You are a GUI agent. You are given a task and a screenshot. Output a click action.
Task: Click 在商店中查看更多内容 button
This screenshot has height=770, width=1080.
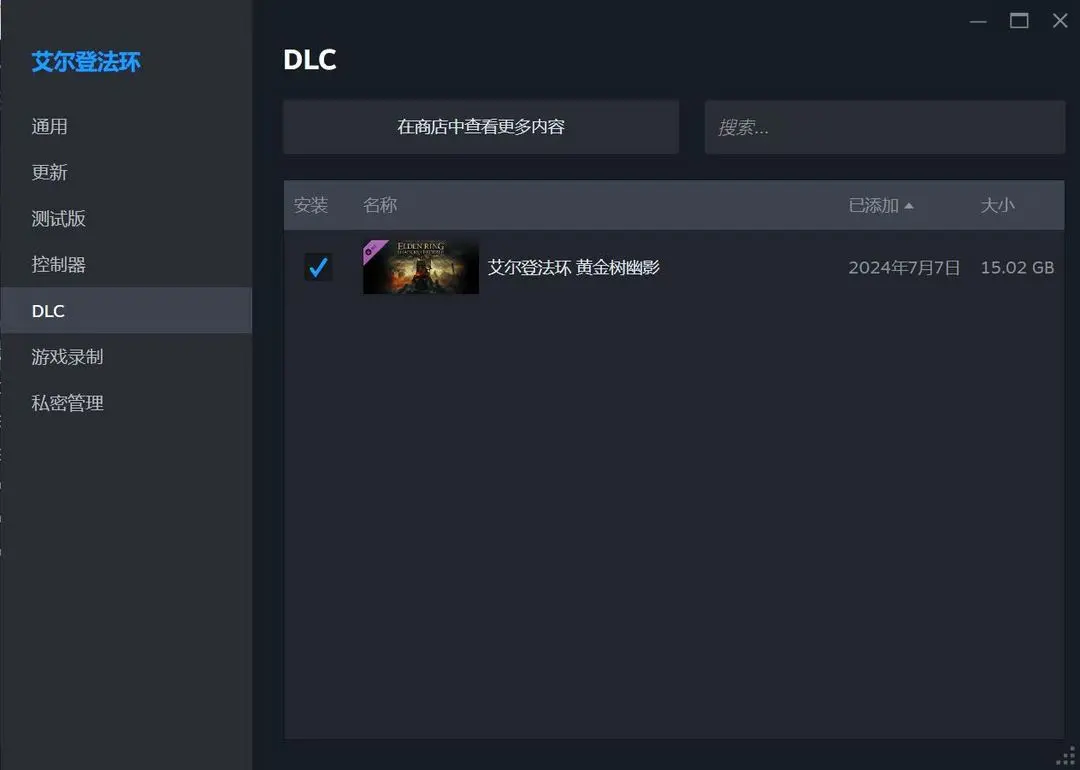click(x=481, y=127)
